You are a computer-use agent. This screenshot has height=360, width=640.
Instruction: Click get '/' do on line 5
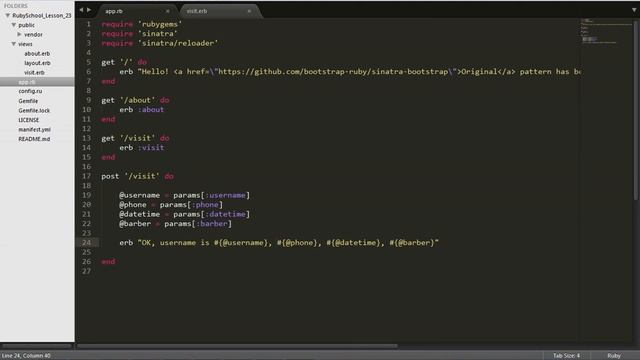coord(124,62)
